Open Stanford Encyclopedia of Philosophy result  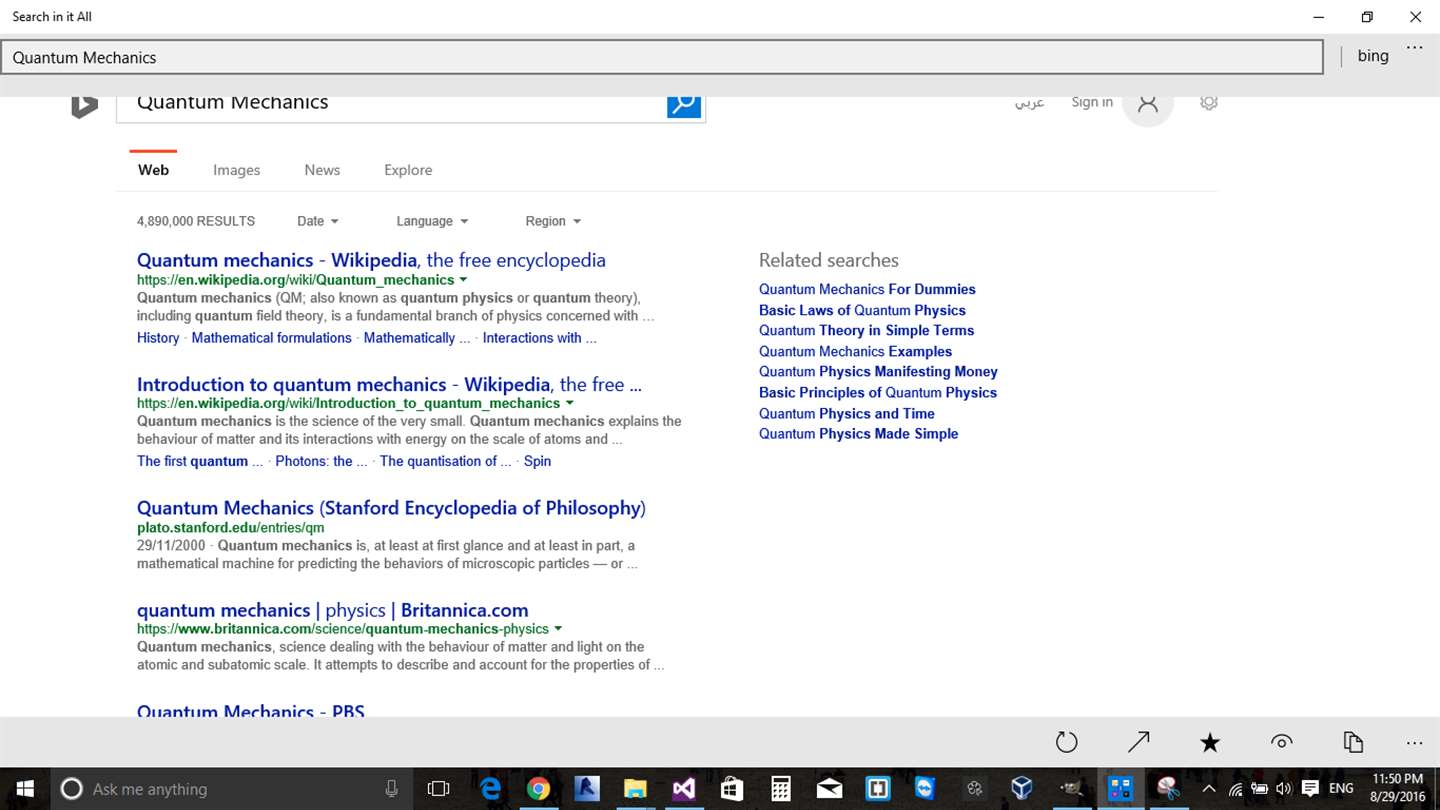(391, 508)
